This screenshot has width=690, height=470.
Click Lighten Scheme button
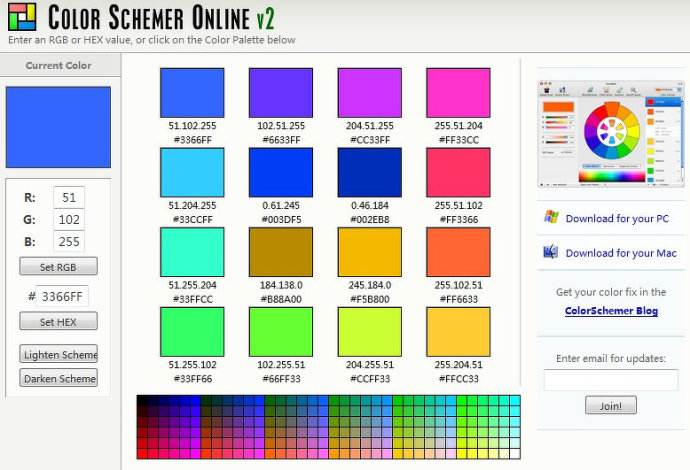pos(59,354)
